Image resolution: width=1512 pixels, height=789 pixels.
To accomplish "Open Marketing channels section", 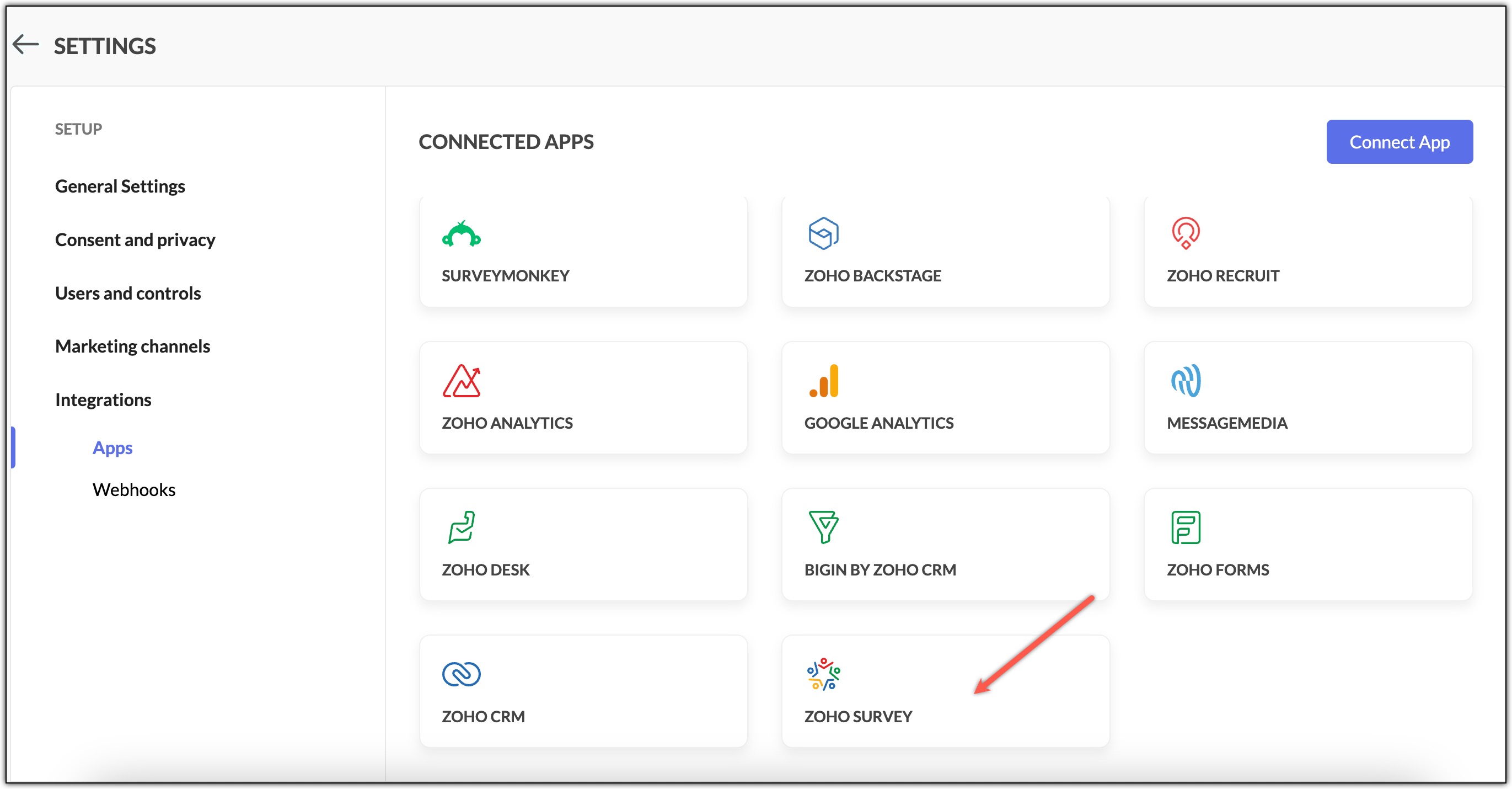I will pyautogui.click(x=133, y=346).
